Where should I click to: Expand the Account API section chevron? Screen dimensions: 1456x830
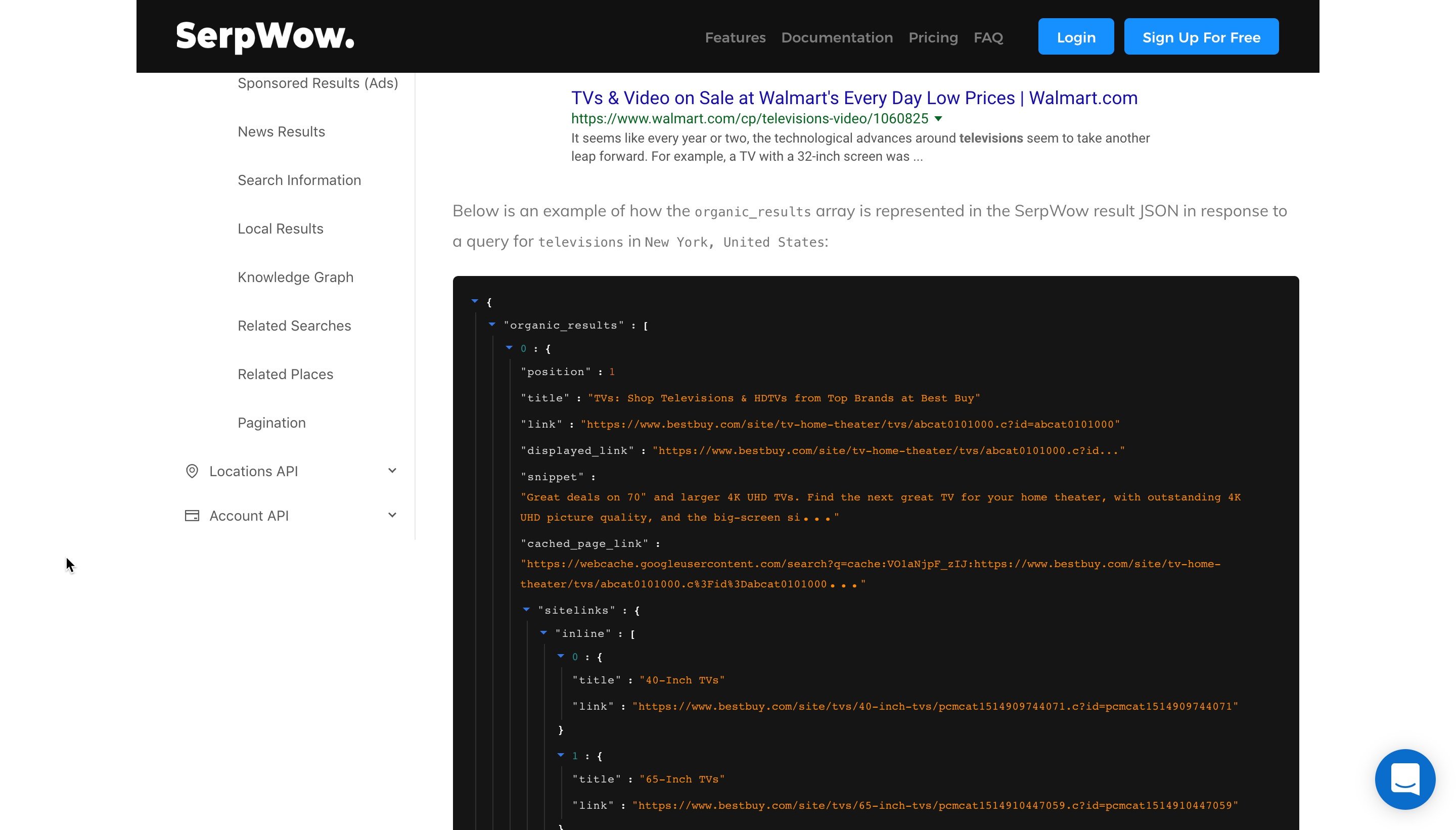[x=392, y=515]
